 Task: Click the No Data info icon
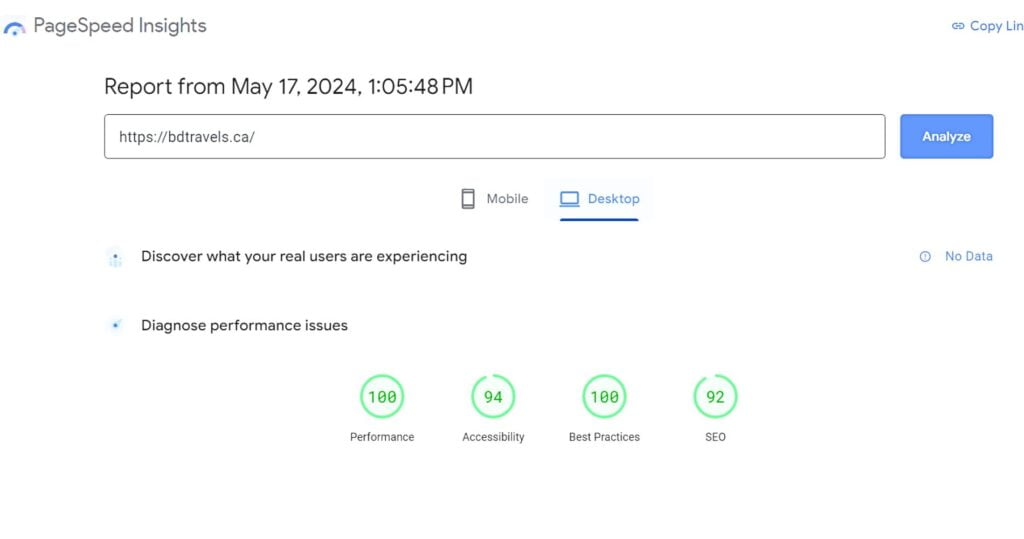click(x=925, y=257)
